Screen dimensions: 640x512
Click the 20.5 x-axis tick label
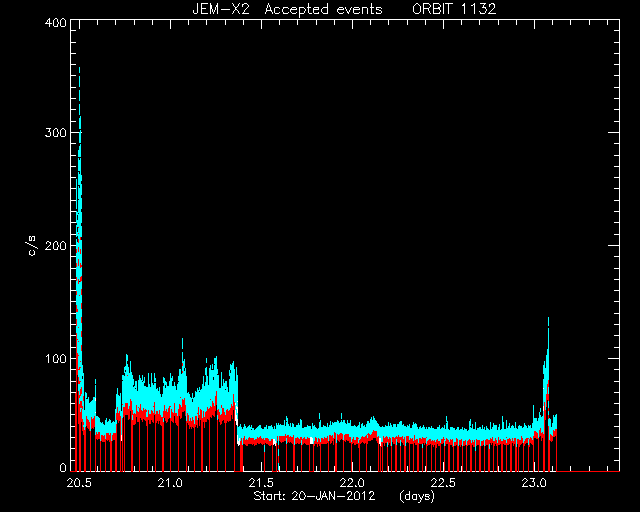79,483
